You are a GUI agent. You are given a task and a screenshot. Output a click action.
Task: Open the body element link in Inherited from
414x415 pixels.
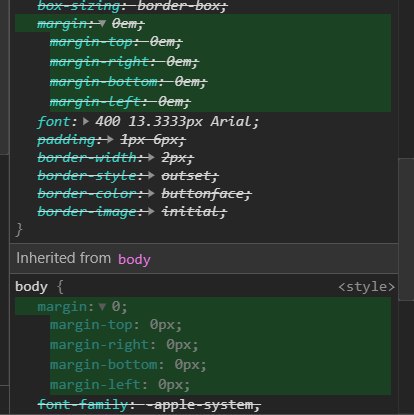click(x=134, y=259)
